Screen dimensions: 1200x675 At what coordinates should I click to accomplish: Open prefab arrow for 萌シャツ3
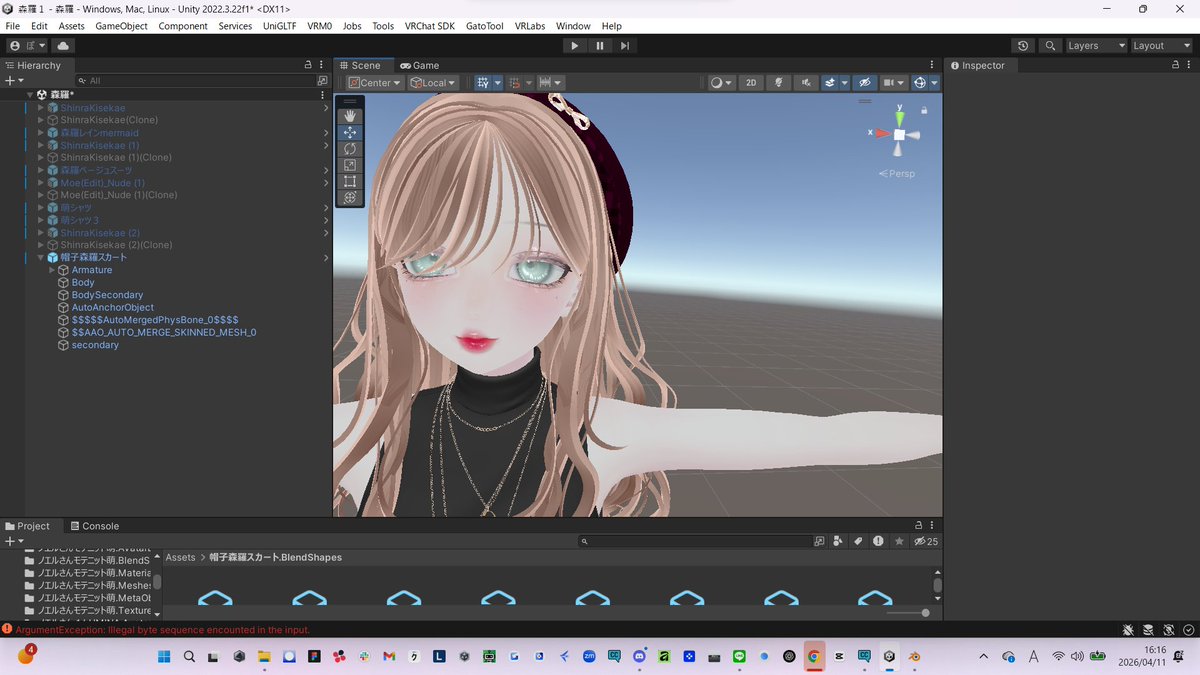(326, 220)
